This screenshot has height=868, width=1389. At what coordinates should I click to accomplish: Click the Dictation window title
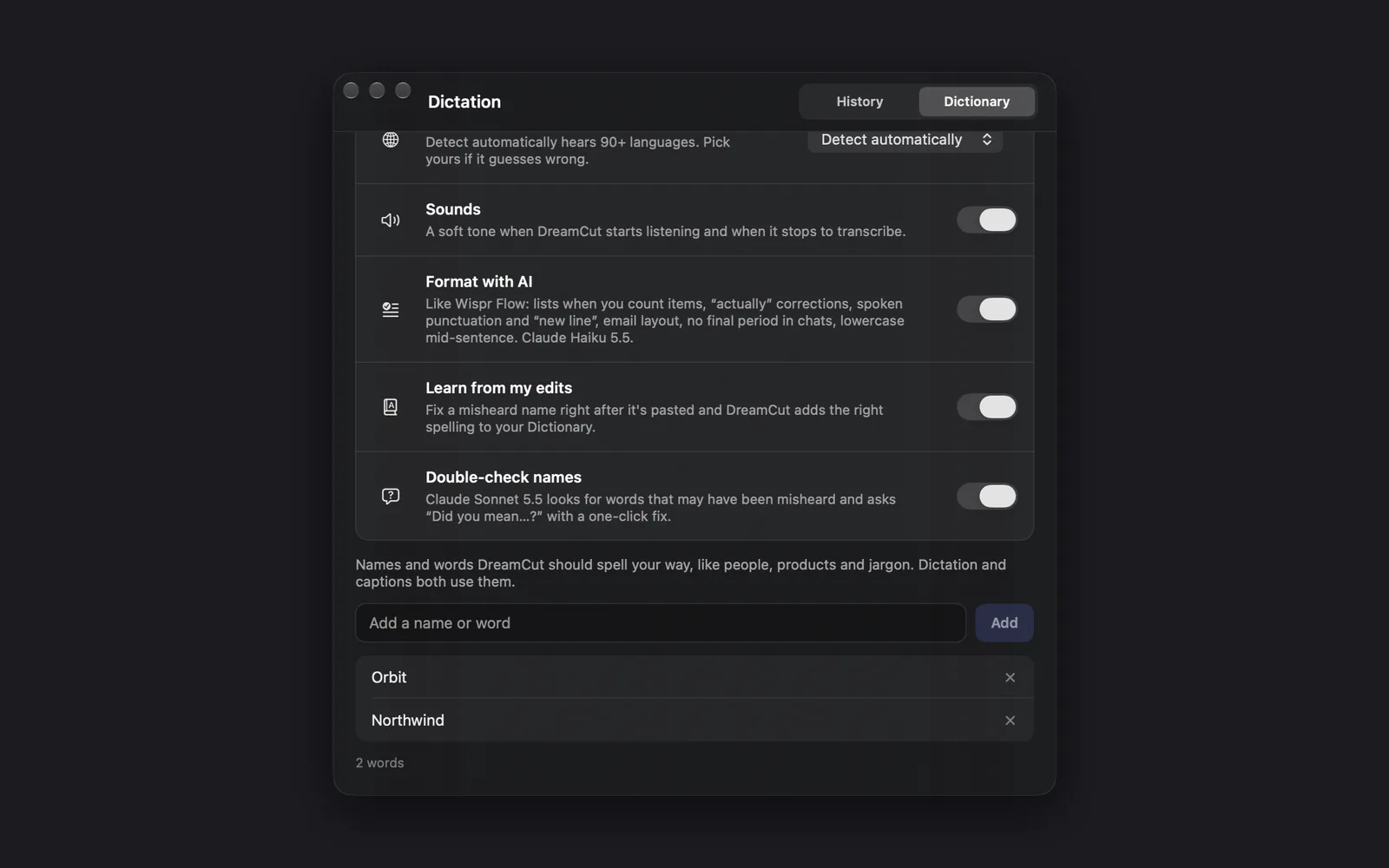click(x=464, y=102)
